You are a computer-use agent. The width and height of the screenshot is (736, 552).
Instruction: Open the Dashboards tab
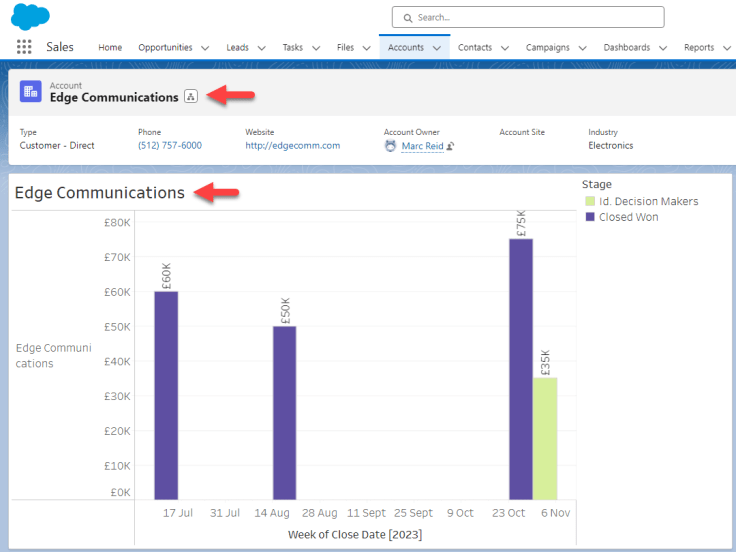click(x=627, y=47)
